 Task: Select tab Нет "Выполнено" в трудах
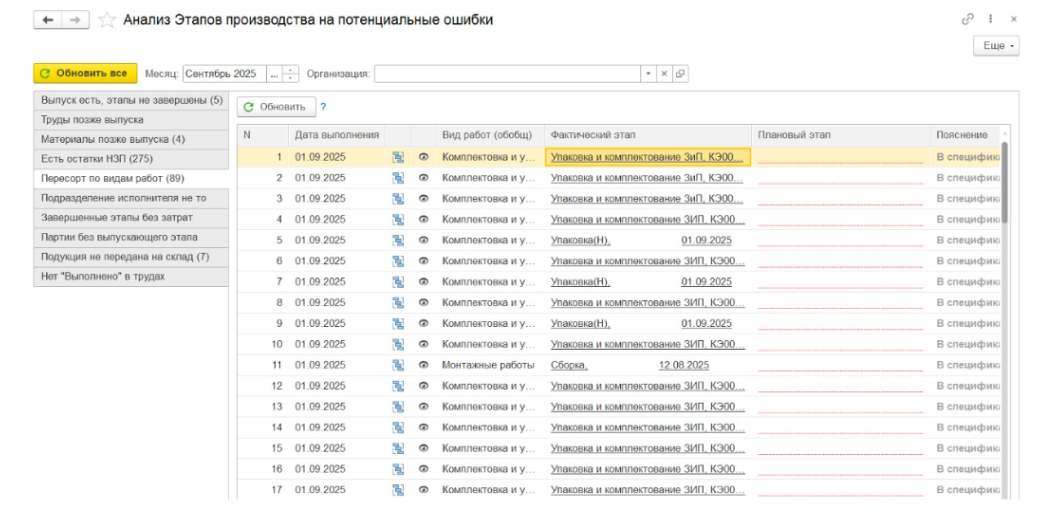tap(131, 276)
